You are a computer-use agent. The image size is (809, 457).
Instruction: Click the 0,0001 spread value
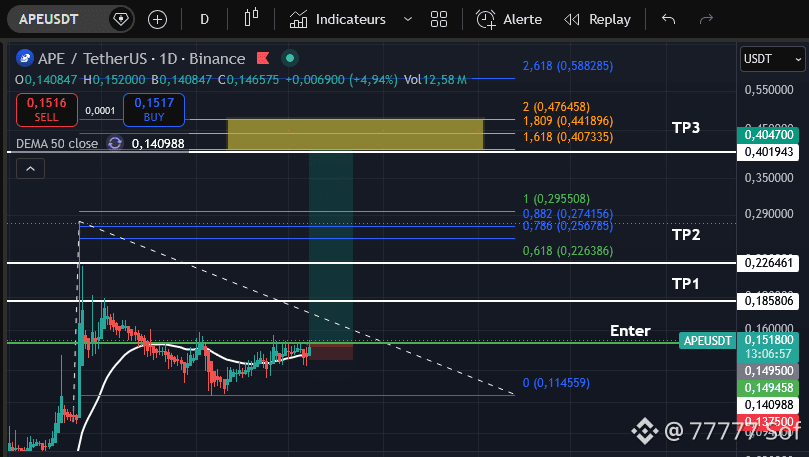point(100,111)
